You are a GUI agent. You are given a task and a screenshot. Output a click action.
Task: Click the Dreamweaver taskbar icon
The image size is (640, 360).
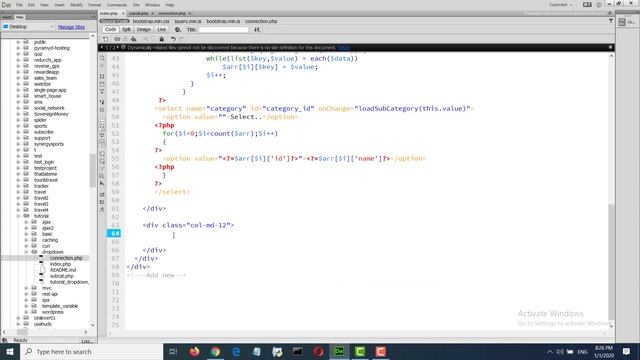coord(339,351)
